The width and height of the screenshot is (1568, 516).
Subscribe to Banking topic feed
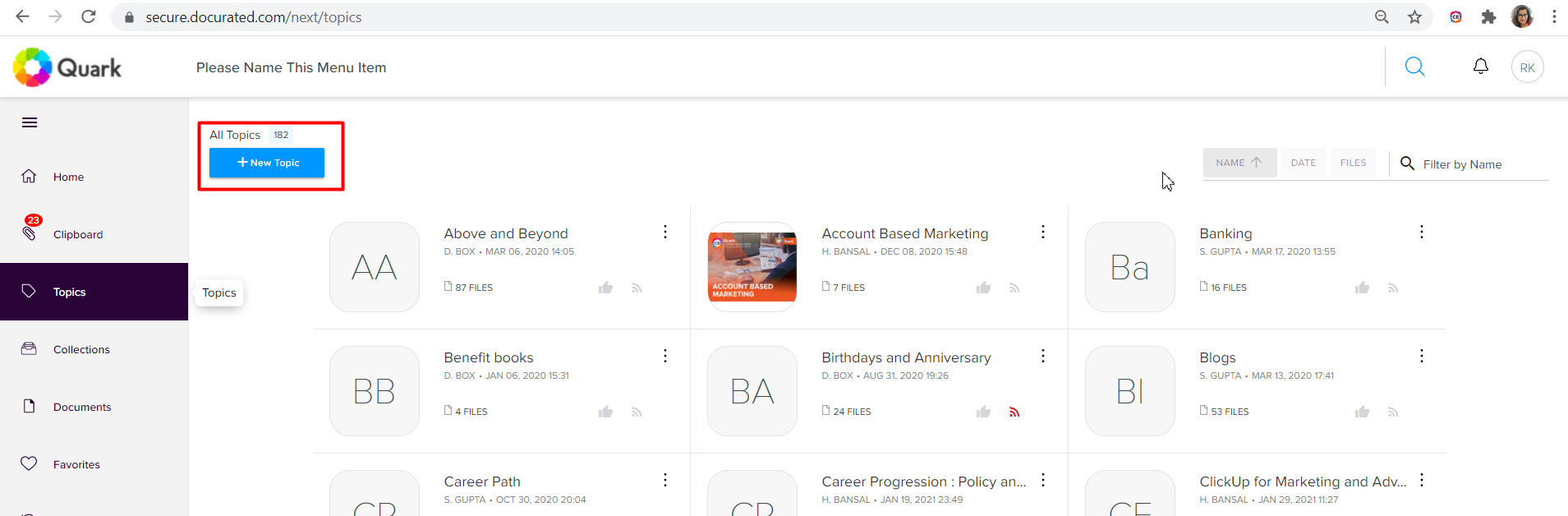[1393, 288]
